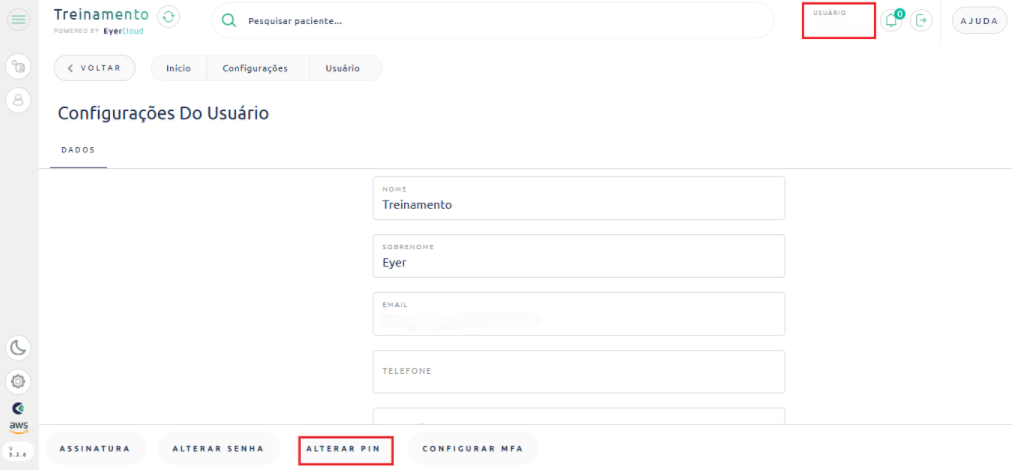The image size is (1012, 470).
Task: Click the Alterar Senha button
Action: (218, 449)
